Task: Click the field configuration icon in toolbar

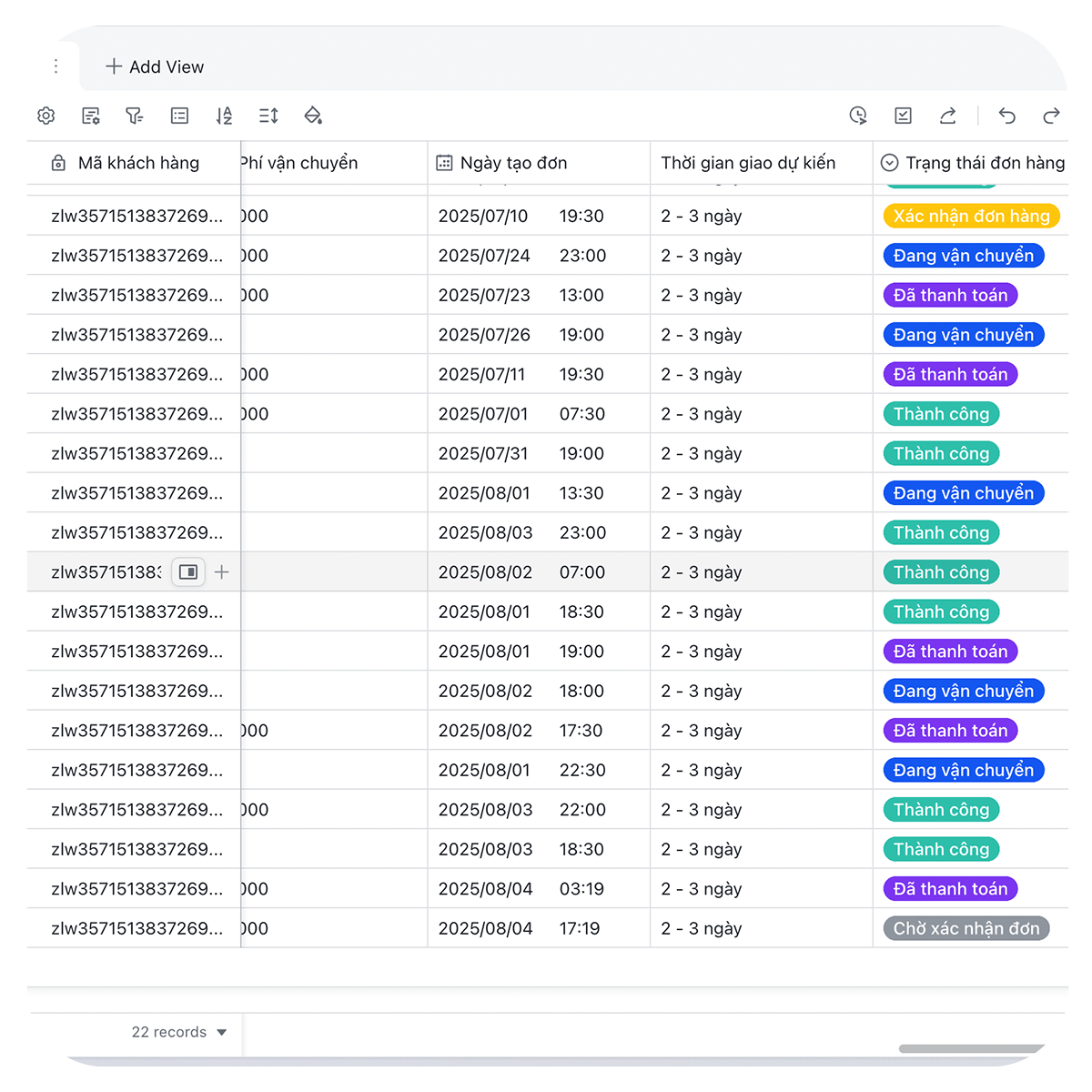Action: (91, 116)
